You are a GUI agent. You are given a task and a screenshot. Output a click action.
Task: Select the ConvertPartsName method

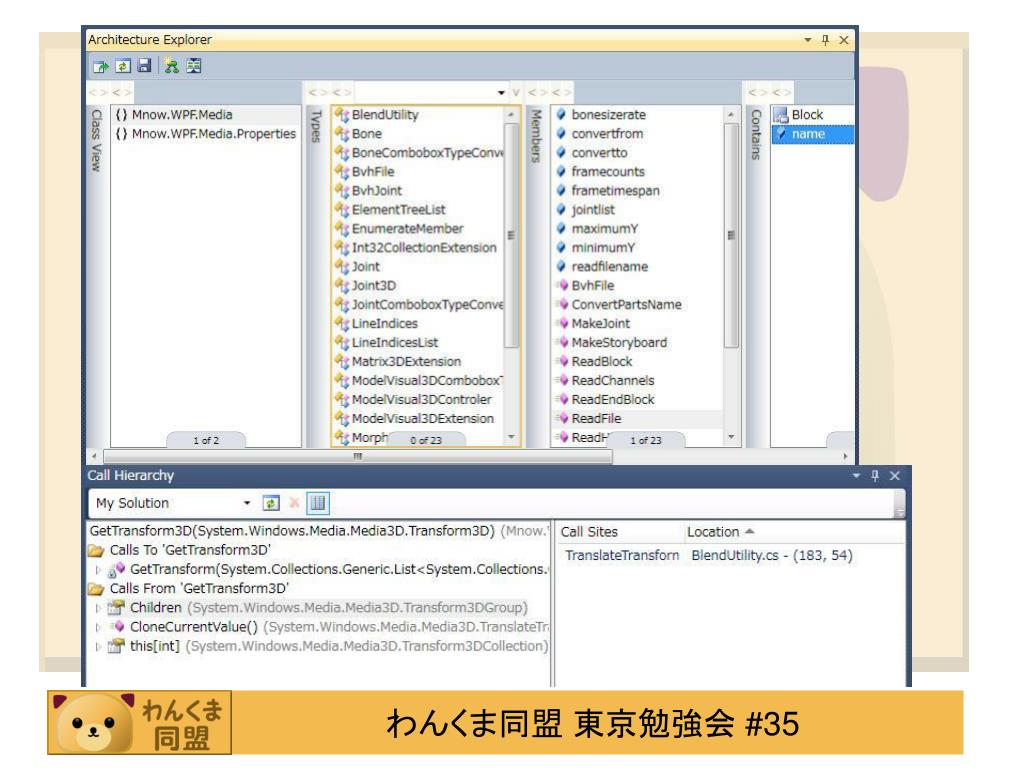coord(626,304)
